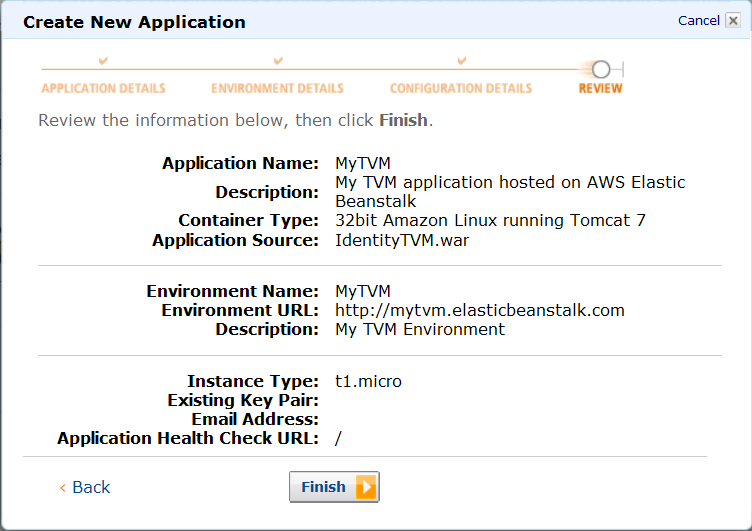Viewport: 752px width, 531px height.
Task: Click the orange arrow on Finish button
Action: pos(366,487)
